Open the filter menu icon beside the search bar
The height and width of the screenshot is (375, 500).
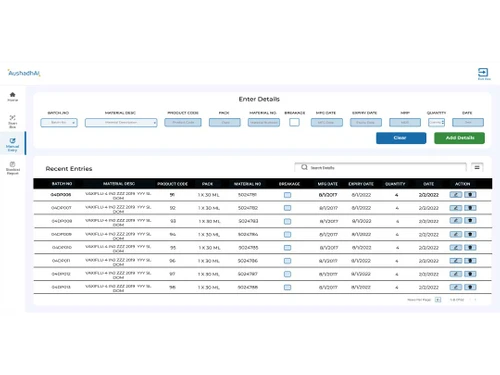point(477,167)
